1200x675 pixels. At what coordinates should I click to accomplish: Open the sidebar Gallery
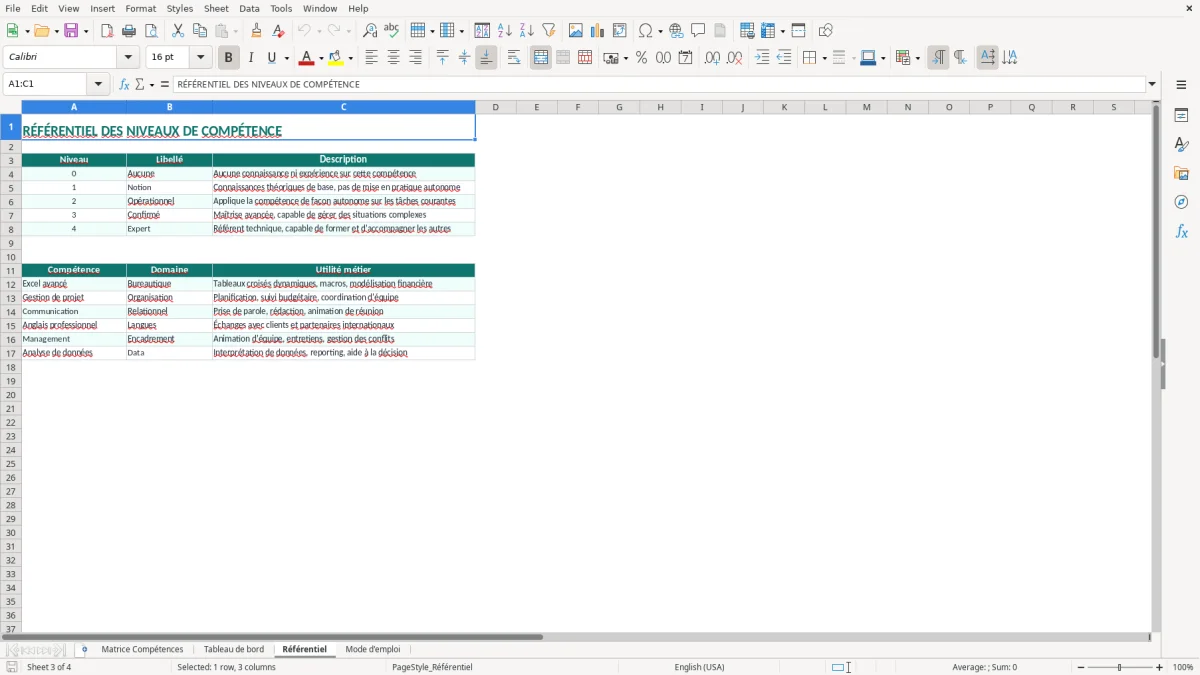(x=1181, y=173)
